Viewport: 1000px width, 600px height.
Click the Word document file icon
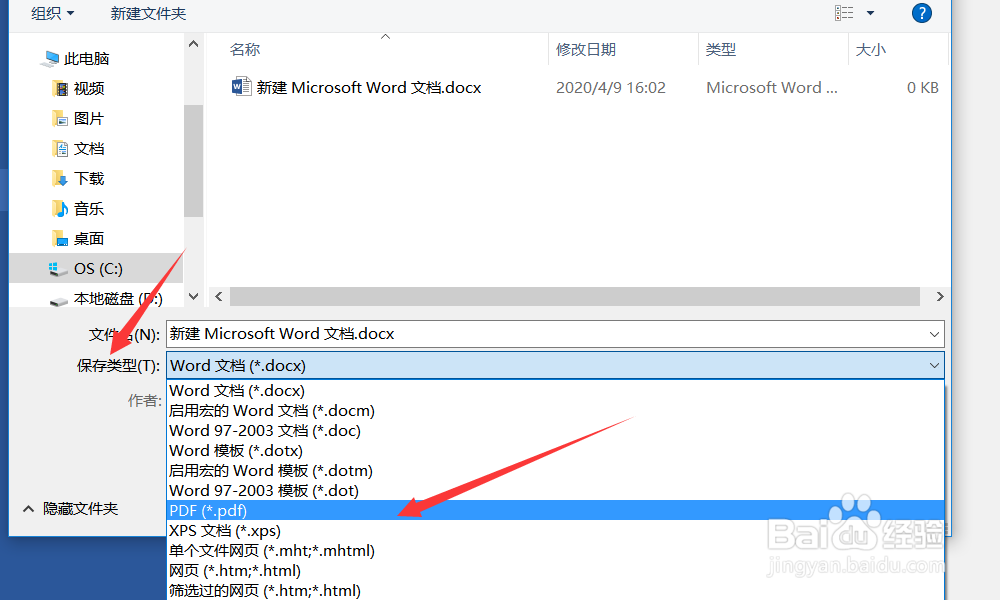[241, 87]
